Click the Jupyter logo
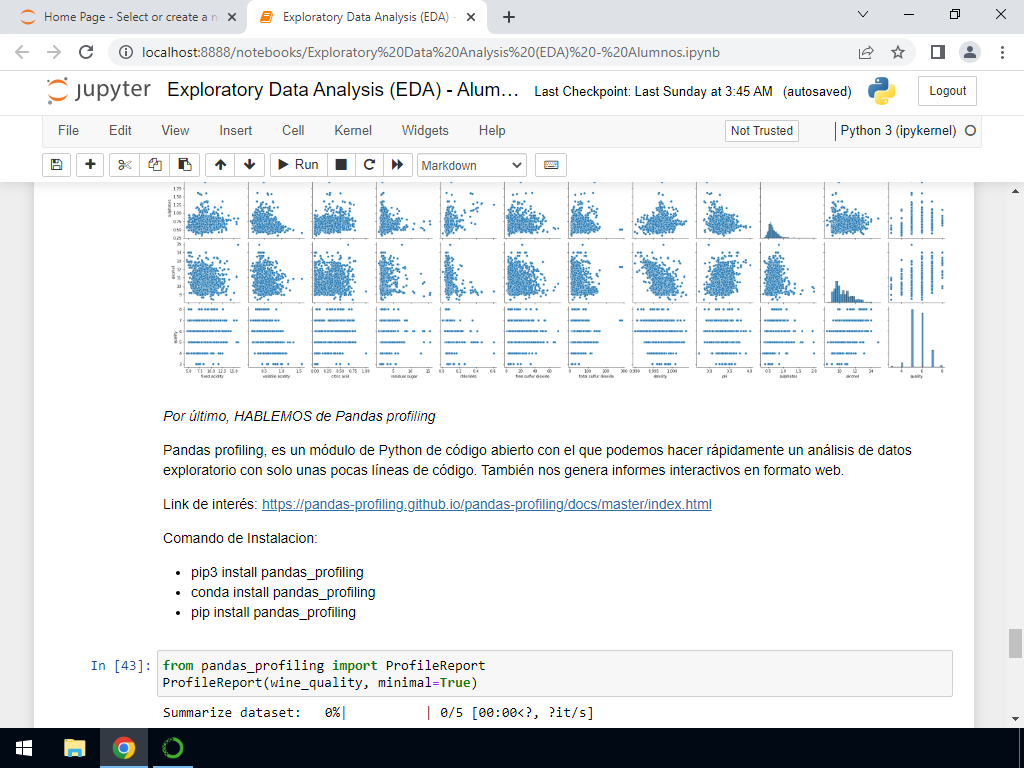The width and height of the screenshot is (1024, 768). click(99, 91)
